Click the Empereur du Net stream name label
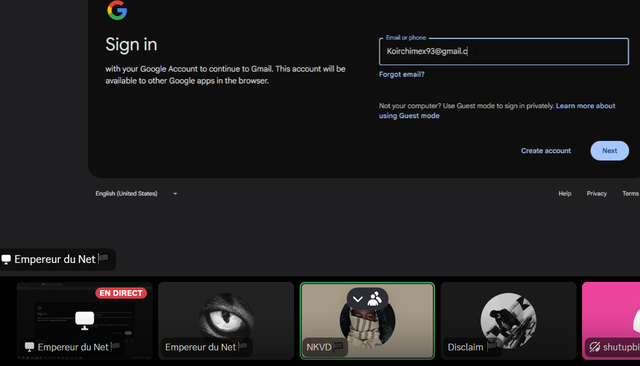The width and height of the screenshot is (640, 366). (58, 260)
